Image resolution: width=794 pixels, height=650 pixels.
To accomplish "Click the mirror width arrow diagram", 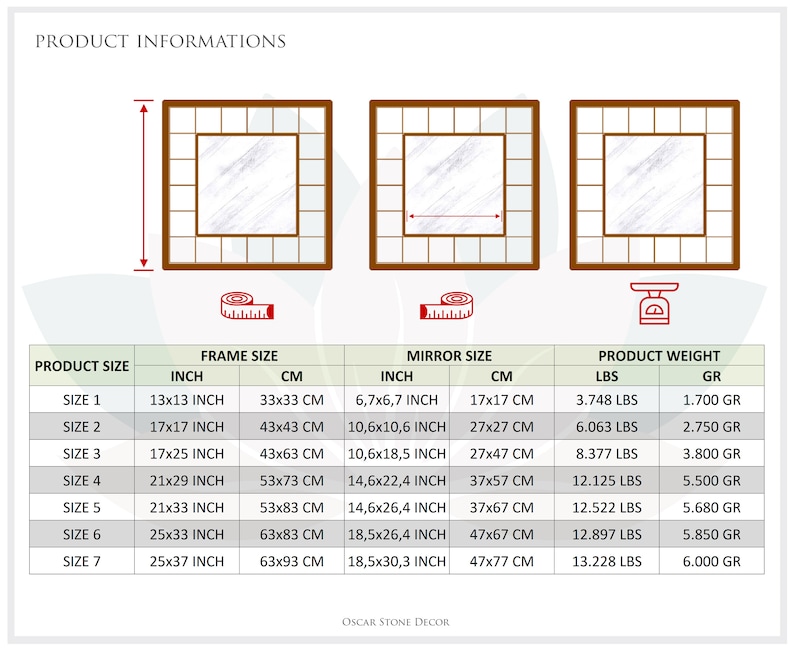I will 454,185.
